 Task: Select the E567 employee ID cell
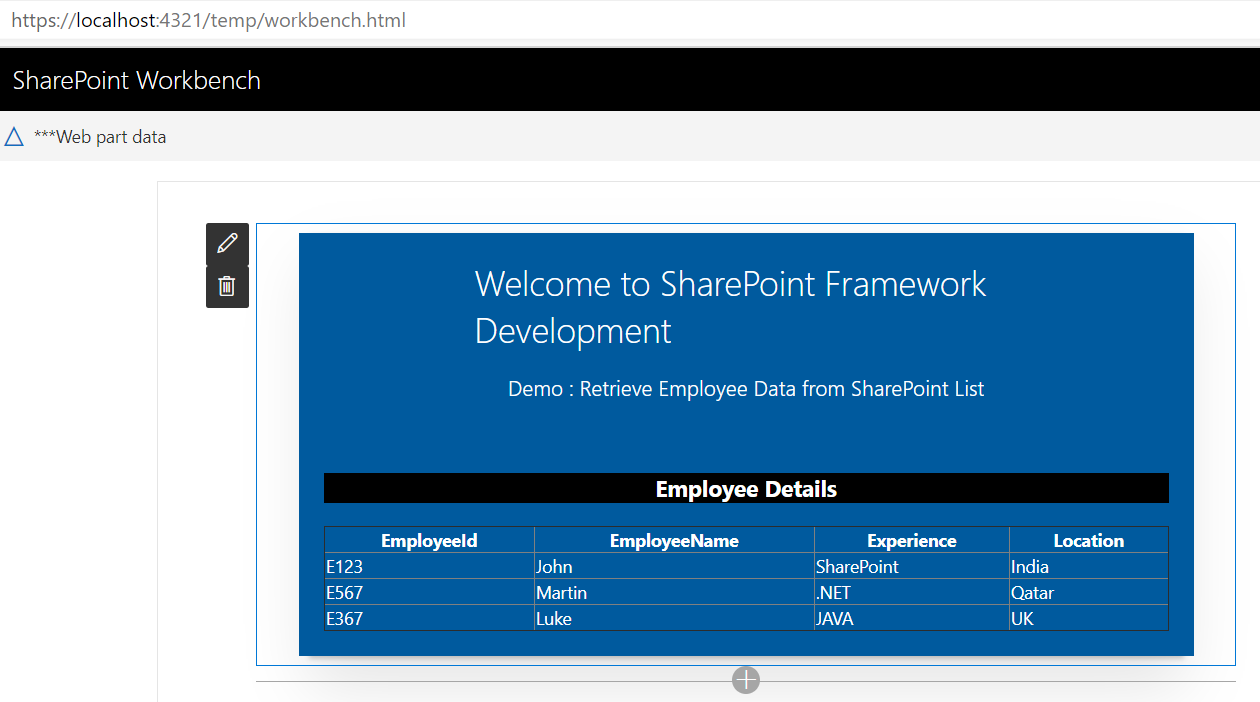[x=429, y=592]
